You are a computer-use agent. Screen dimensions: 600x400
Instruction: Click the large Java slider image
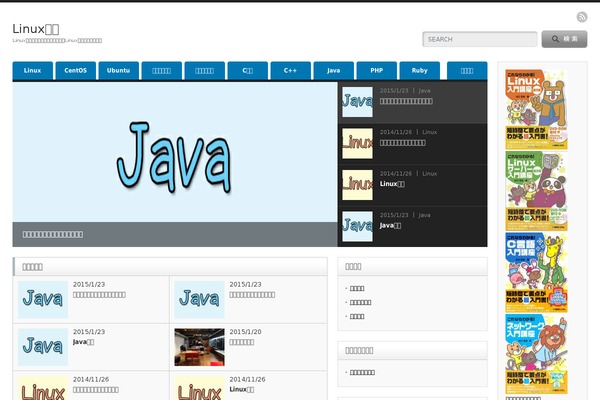coord(175,152)
